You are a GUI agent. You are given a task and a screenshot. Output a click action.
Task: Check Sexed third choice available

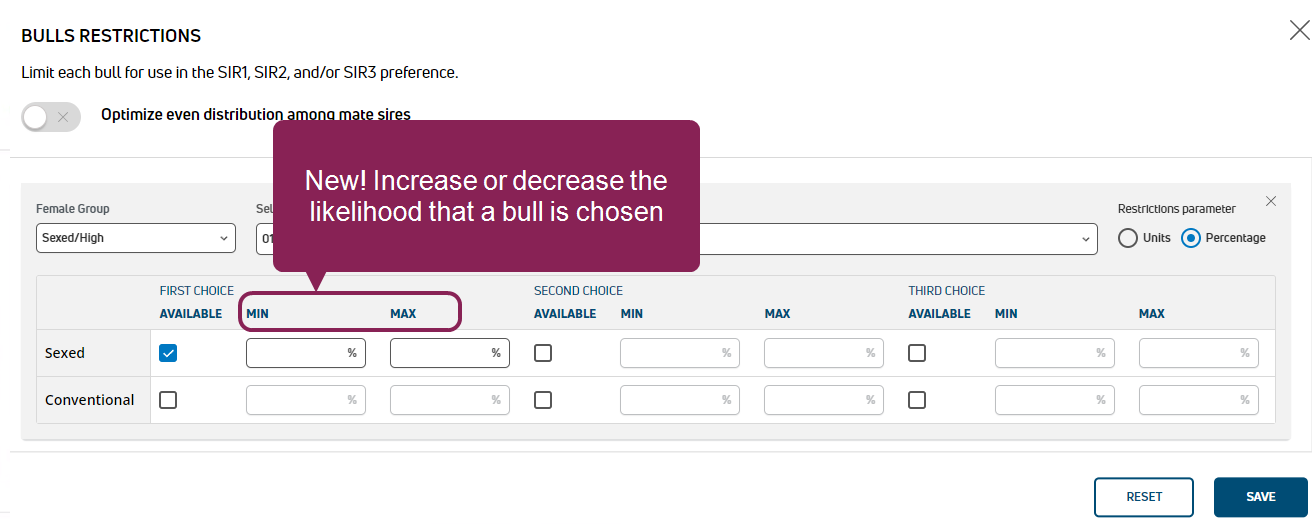pos(917,353)
